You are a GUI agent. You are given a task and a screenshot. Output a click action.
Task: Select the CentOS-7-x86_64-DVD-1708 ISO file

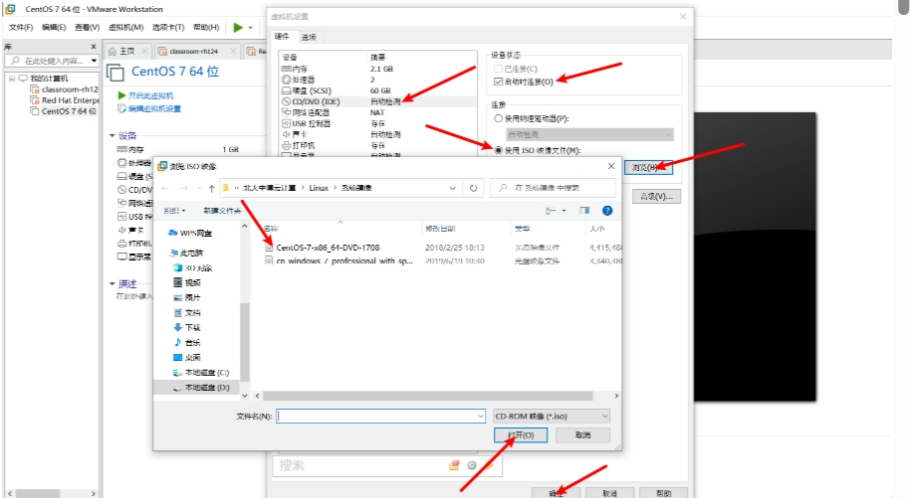click(328, 248)
